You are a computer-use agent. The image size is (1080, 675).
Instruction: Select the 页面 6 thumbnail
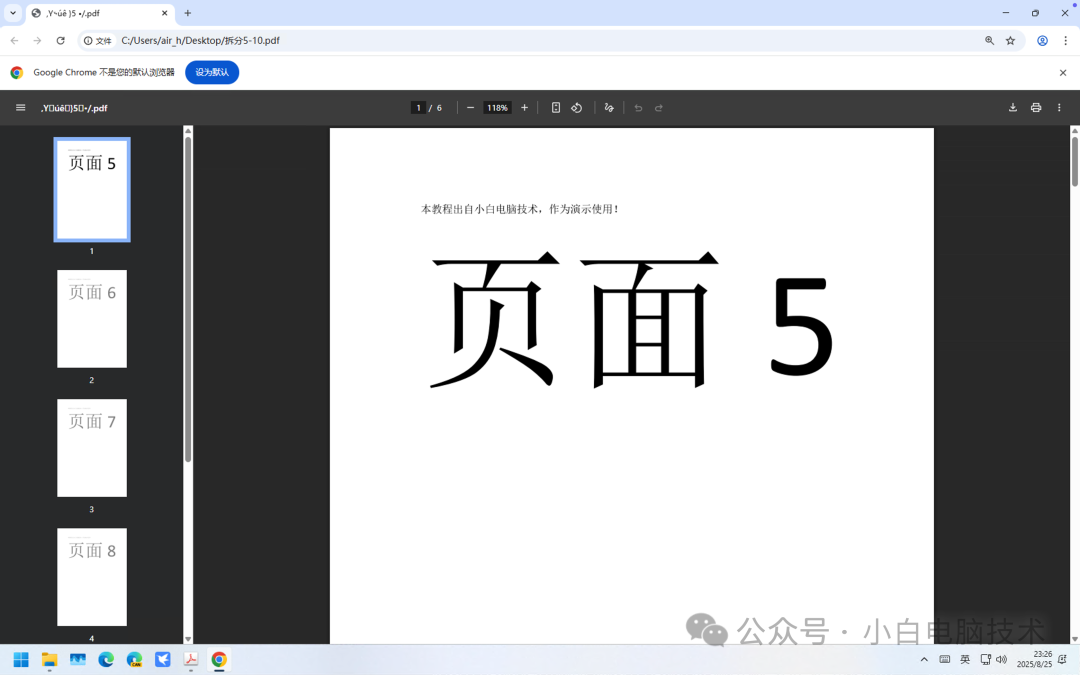(x=92, y=319)
